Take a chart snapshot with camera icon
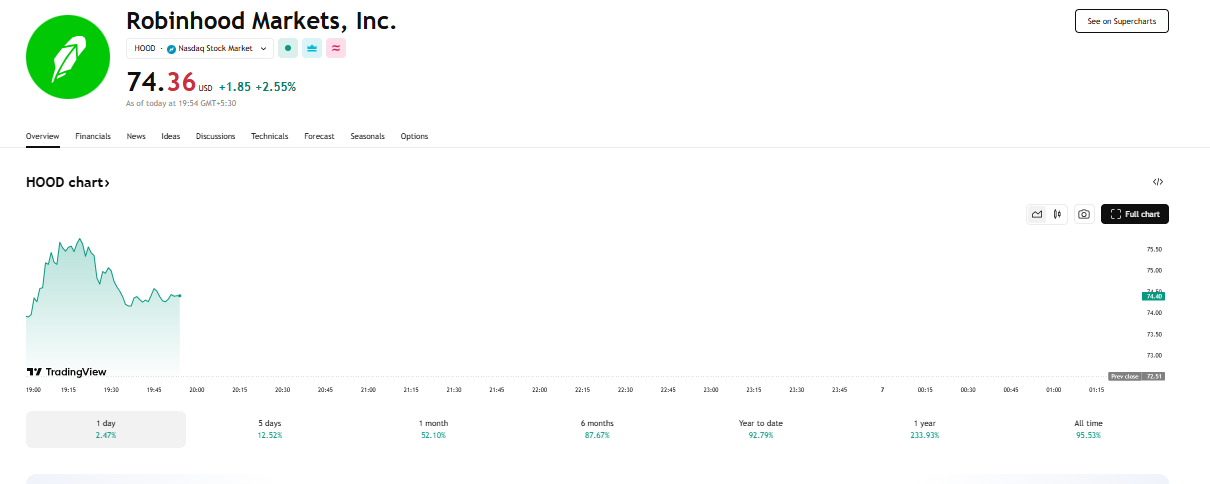1210x484 pixels. tap(1083, 214)
